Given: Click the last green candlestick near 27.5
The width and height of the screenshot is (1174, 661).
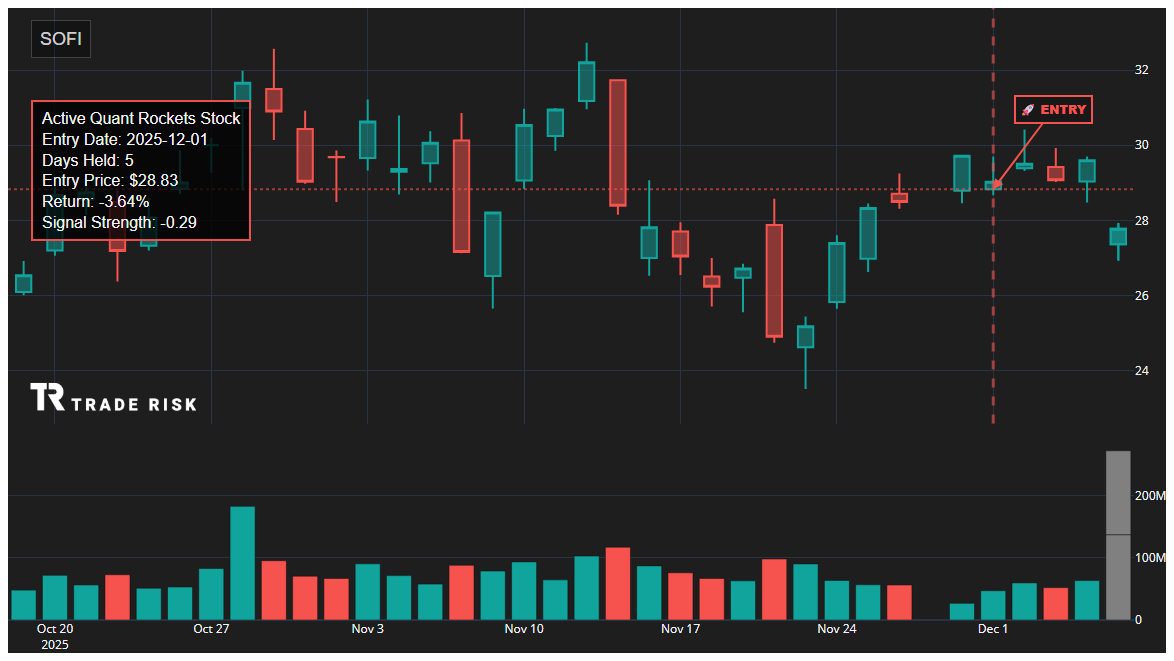Looking at the screenshot, I should 1118,237.
